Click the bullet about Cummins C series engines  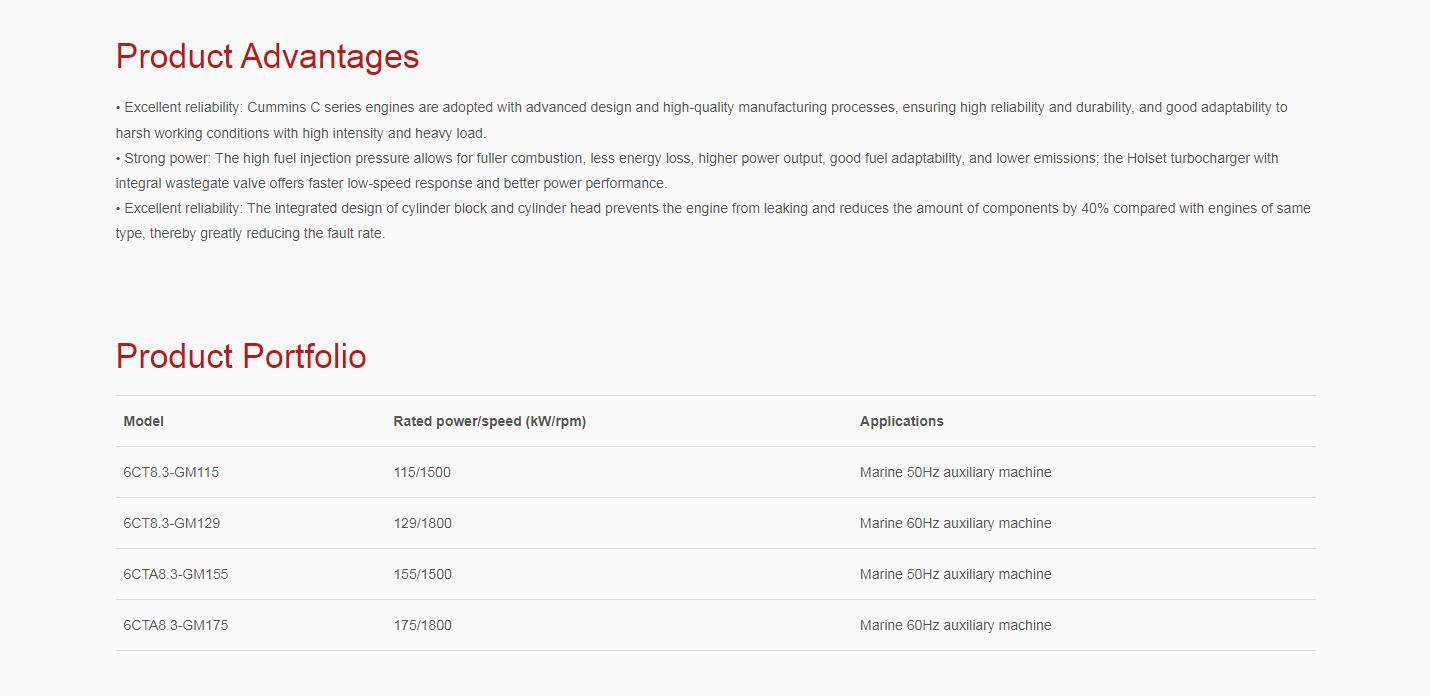point(700,108)
